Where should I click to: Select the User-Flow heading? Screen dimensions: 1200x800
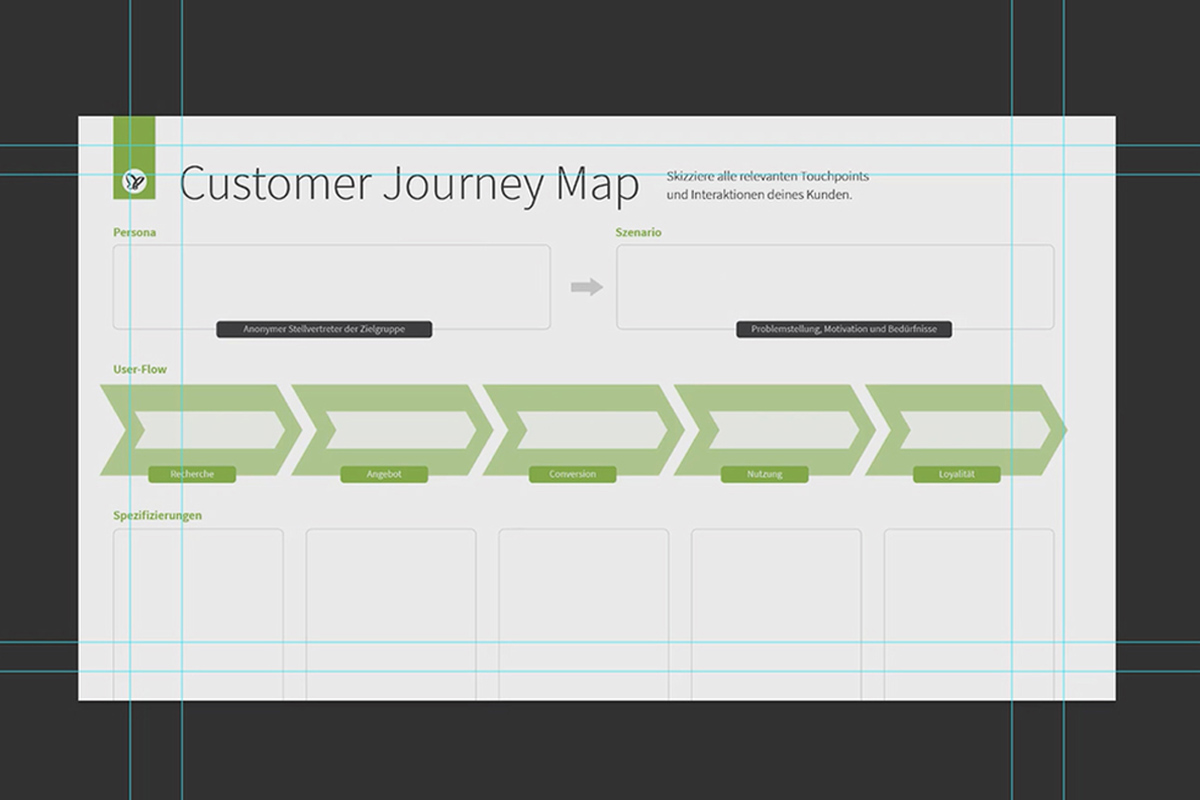click(x=140, y=370)
